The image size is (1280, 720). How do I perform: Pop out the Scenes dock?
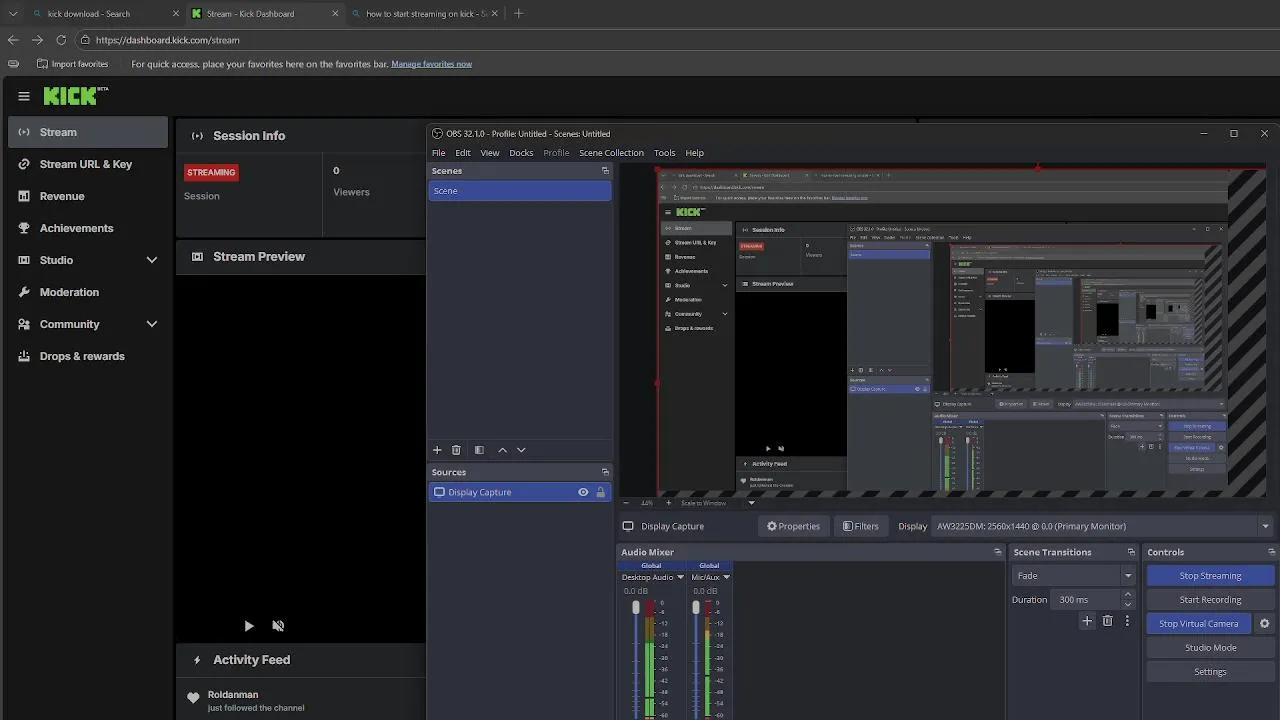(x=605, y=171)
